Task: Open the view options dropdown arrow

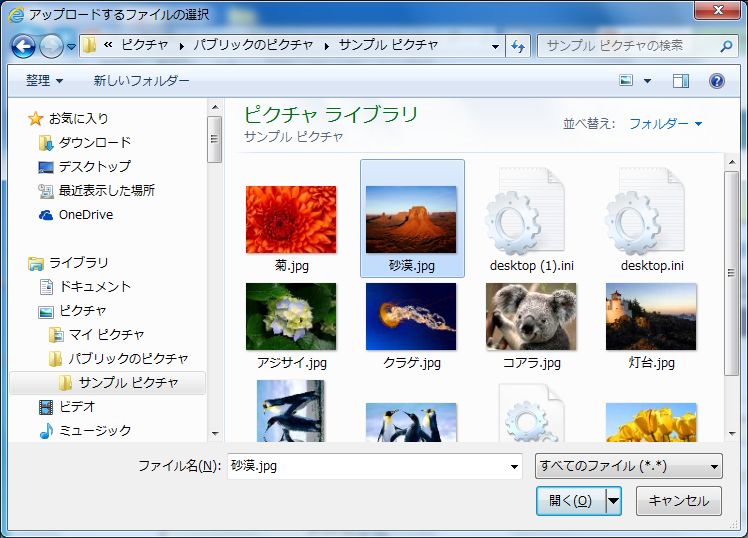Action: (647, 81)
